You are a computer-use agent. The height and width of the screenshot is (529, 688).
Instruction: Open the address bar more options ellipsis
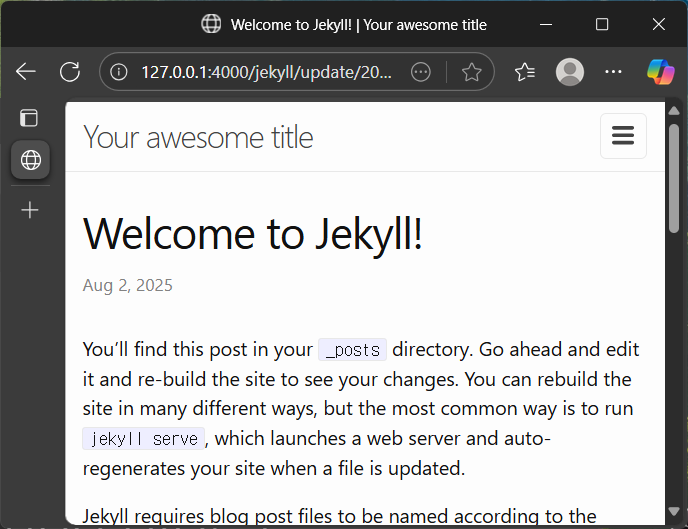[421, 72]
